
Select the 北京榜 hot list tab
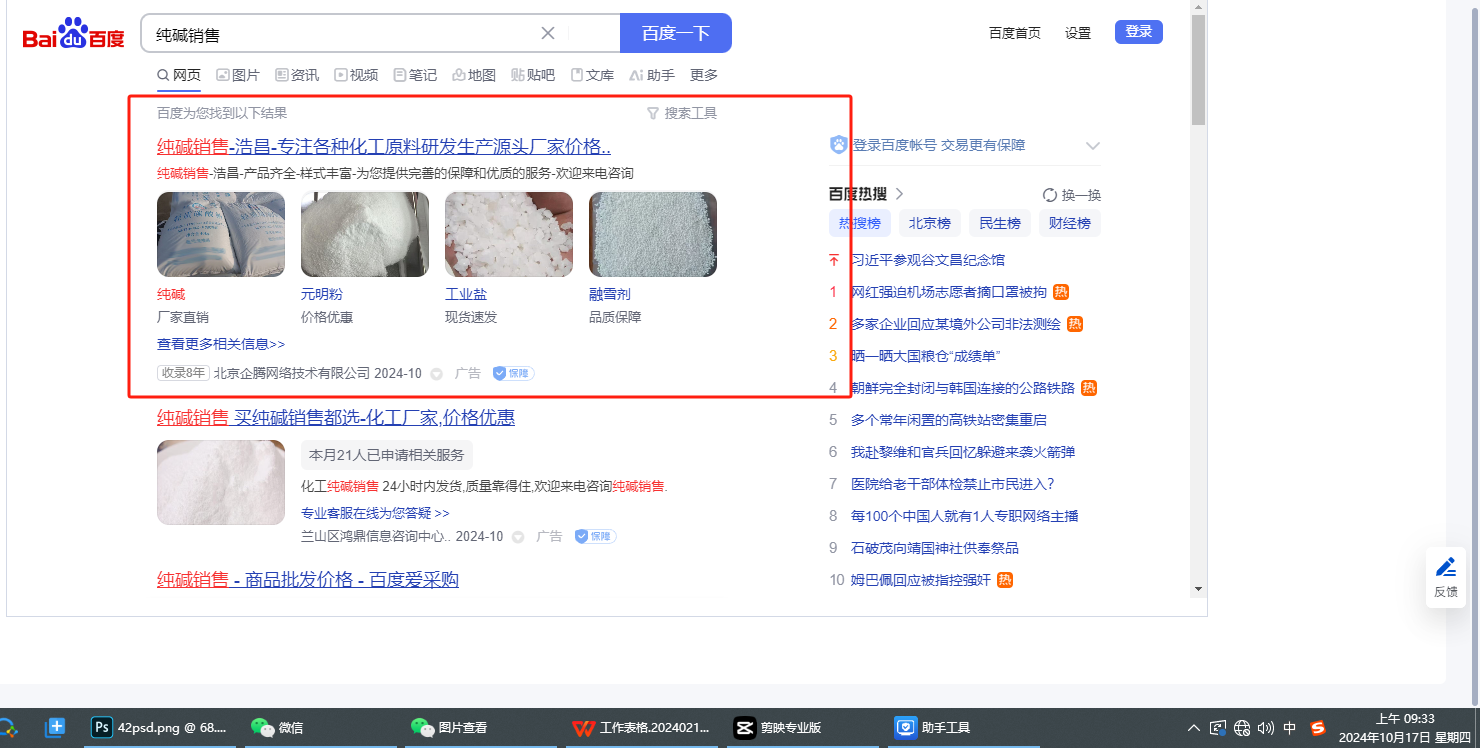click(930, 223)
